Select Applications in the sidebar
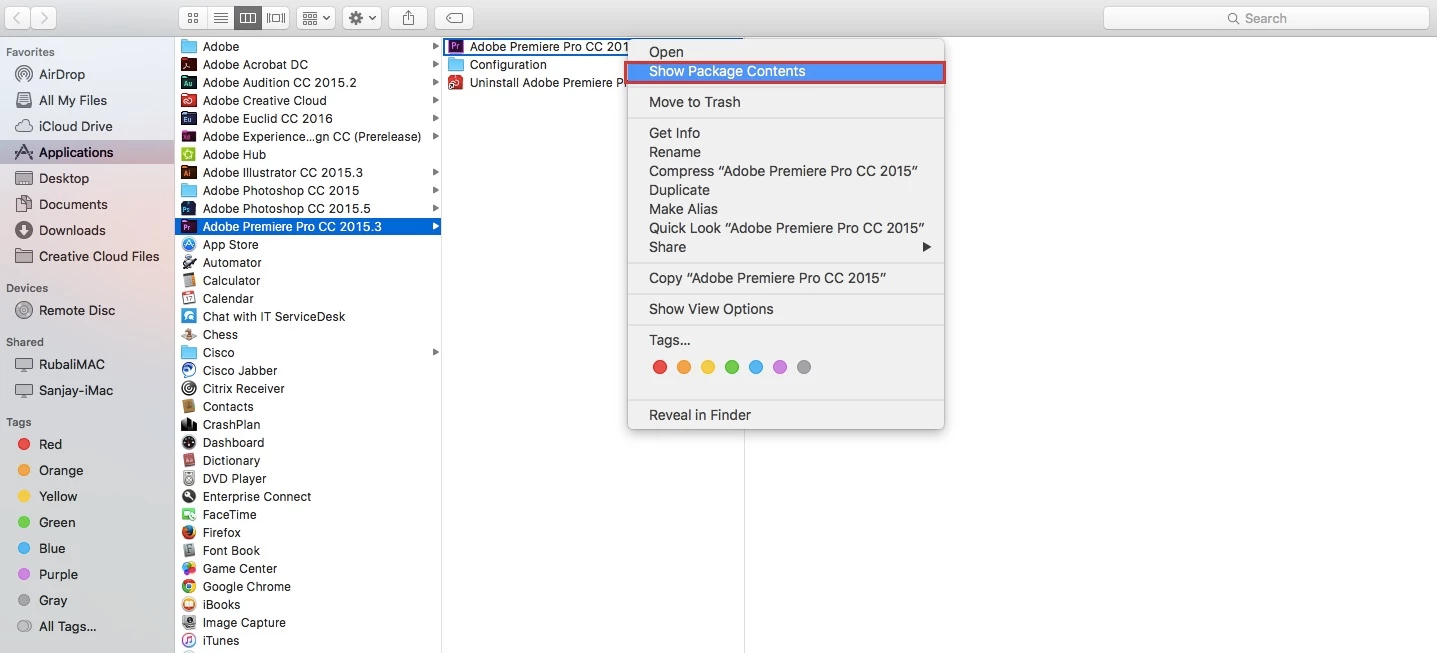The width and height of the screenshot is (1437, 653). coord(76,152)
